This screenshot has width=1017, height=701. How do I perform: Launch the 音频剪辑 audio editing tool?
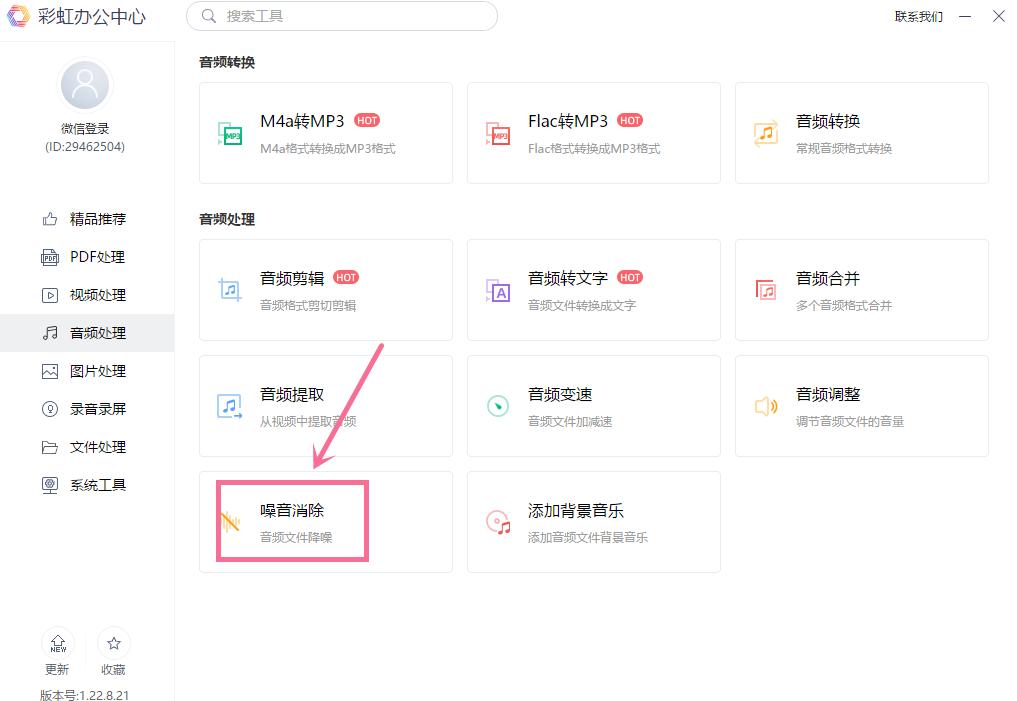click(x=325, y=289)
